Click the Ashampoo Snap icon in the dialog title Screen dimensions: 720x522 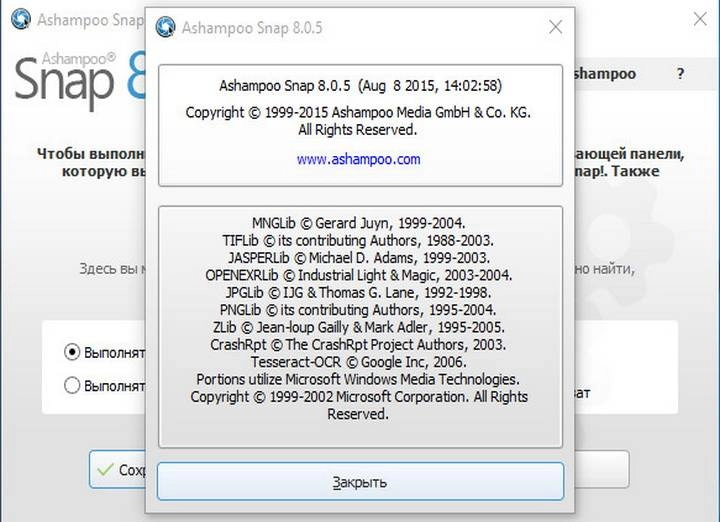165,27
